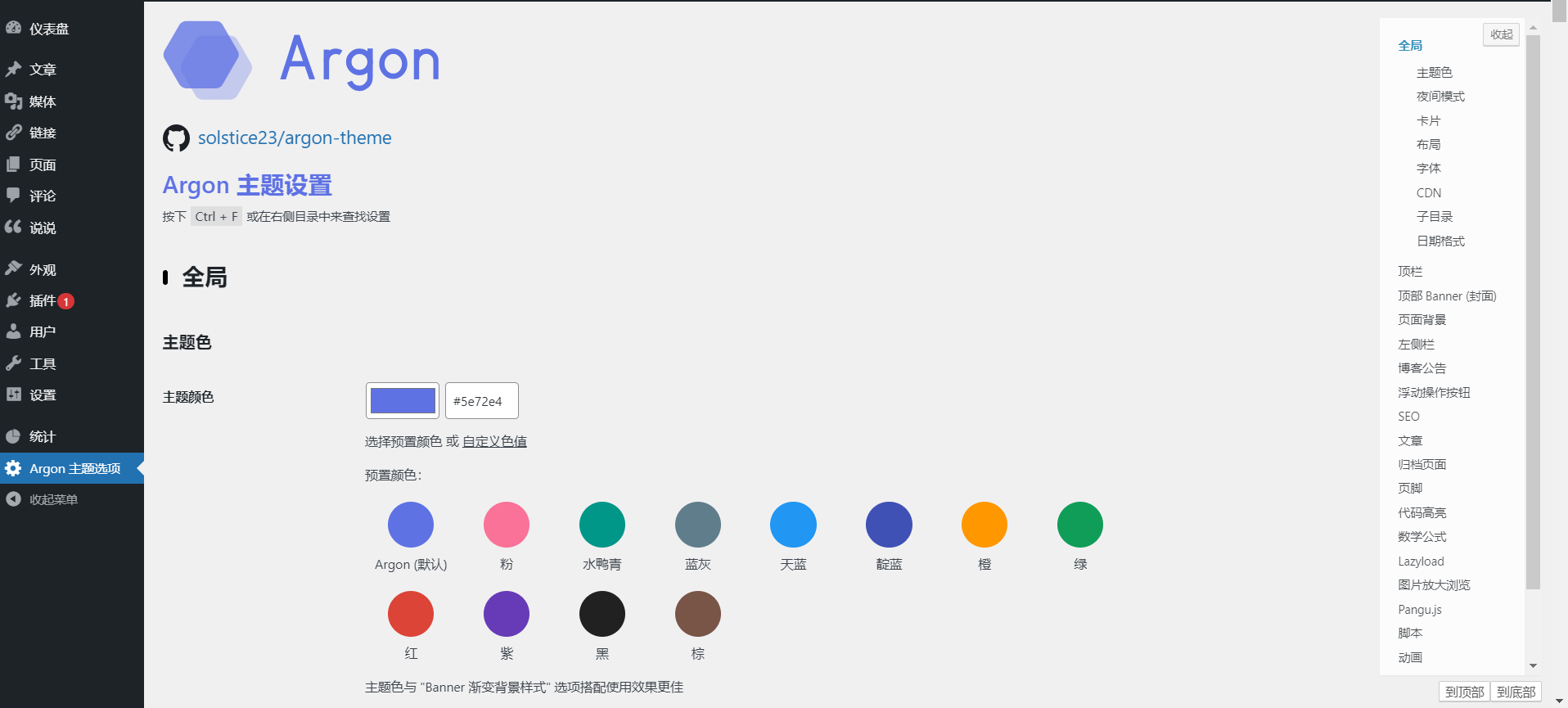Select the Argon (默认) preset color
This screenshot has height=708, width=1568.
click(411, 525)
